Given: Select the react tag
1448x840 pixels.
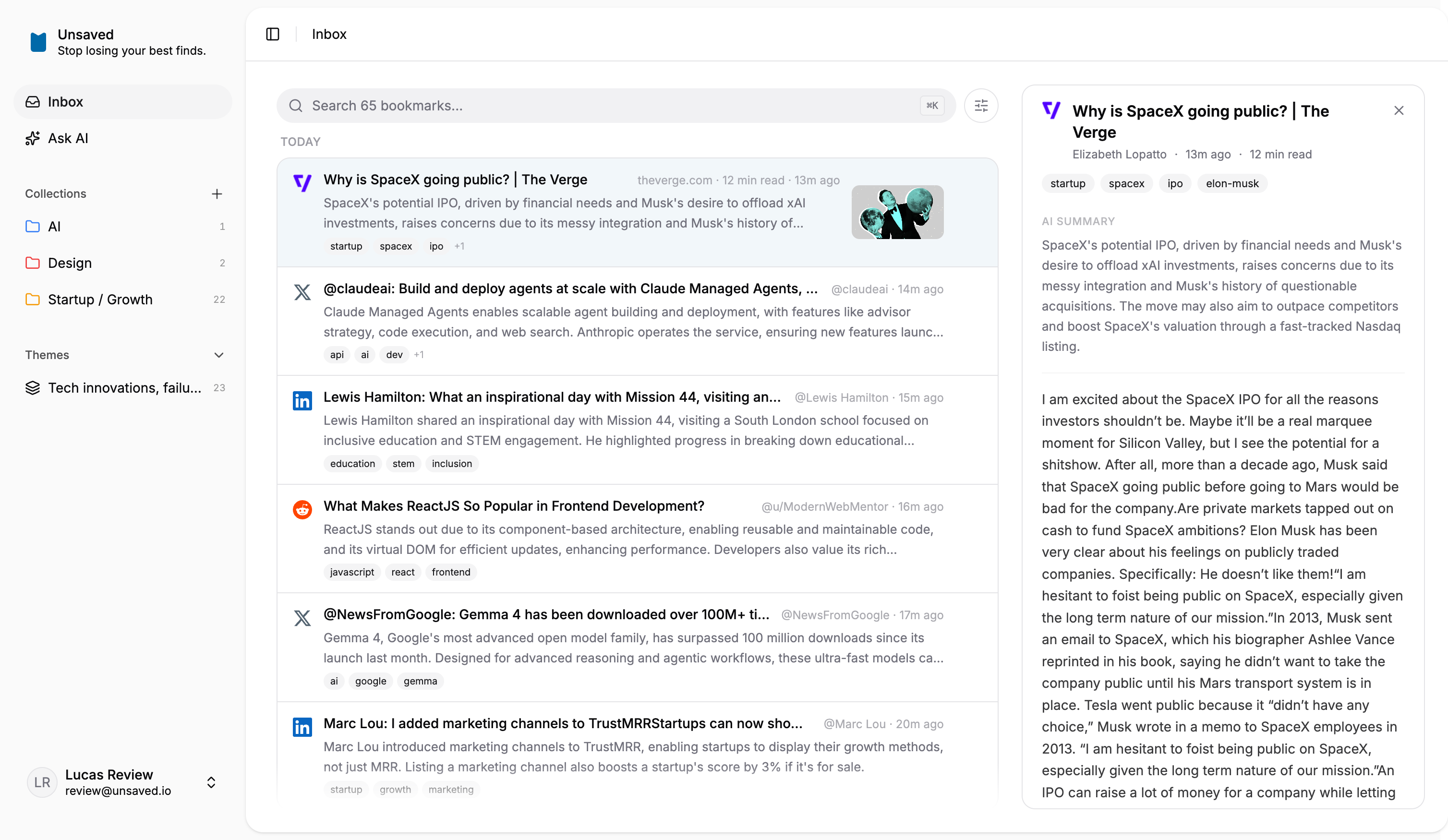Looking at the screenshot, I should point(403,572).
